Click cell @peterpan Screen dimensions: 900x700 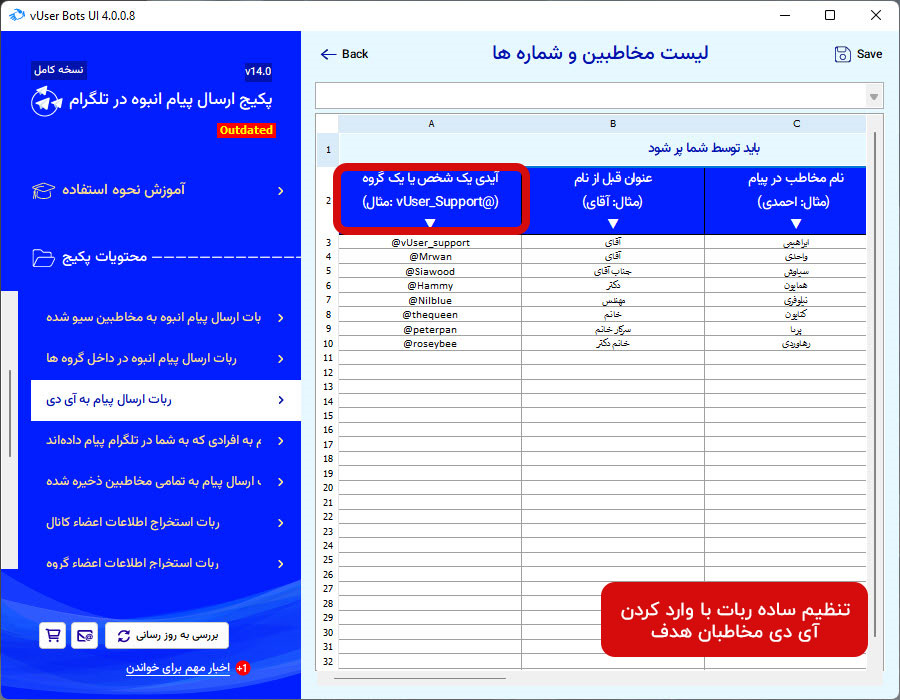(x=430, y=329)
